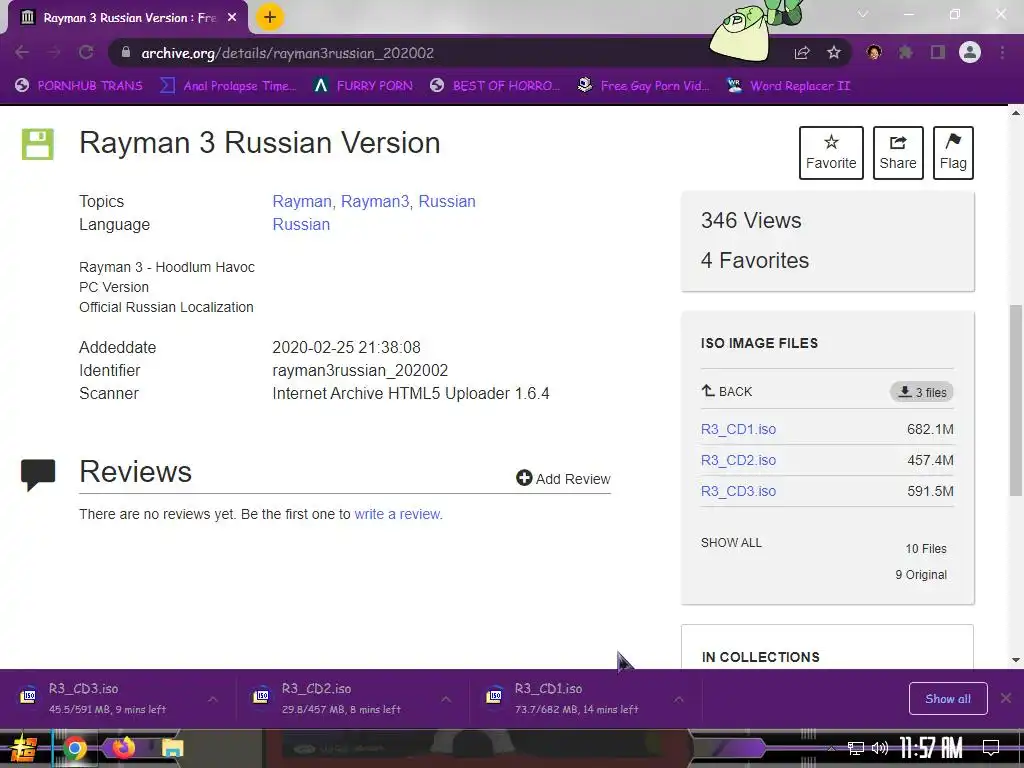Click the Chrome taskbar icon
Image resolution: width=1024 pixels, height=768 pixels.
[74, 748]
